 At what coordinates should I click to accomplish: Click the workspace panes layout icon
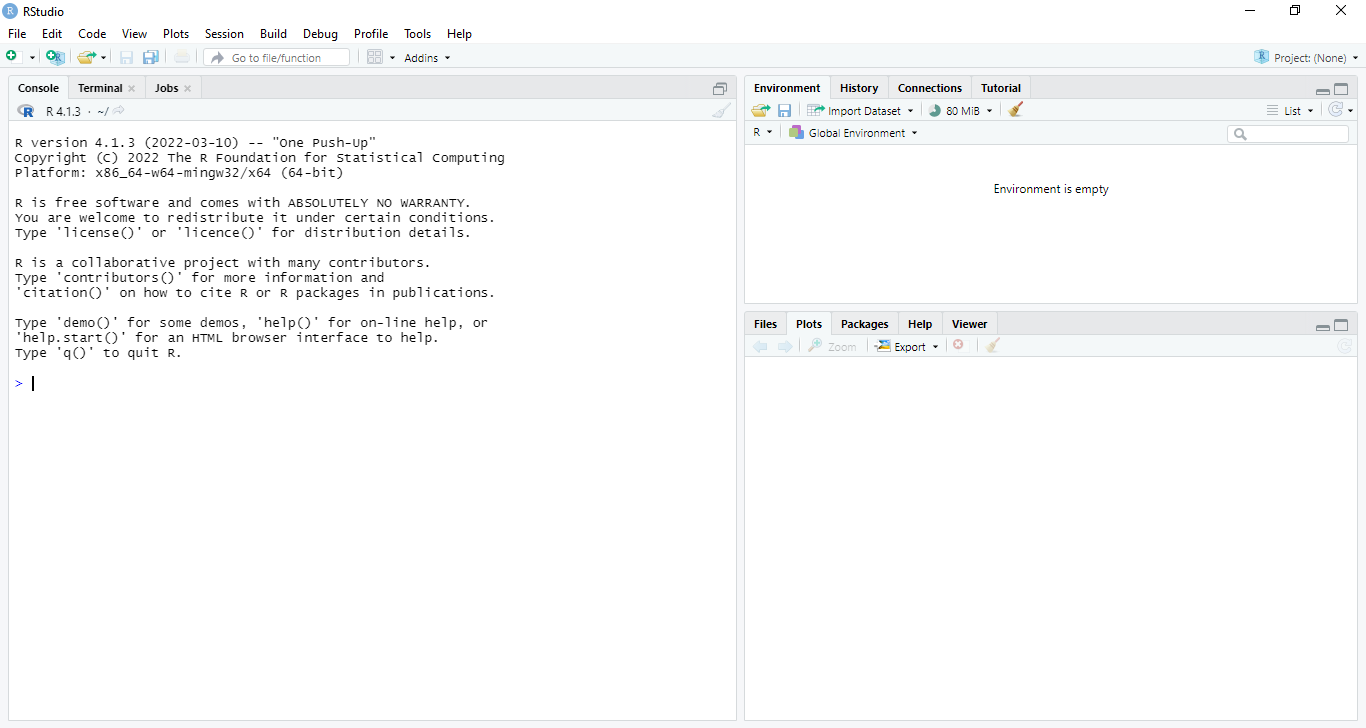click(375, 57)
